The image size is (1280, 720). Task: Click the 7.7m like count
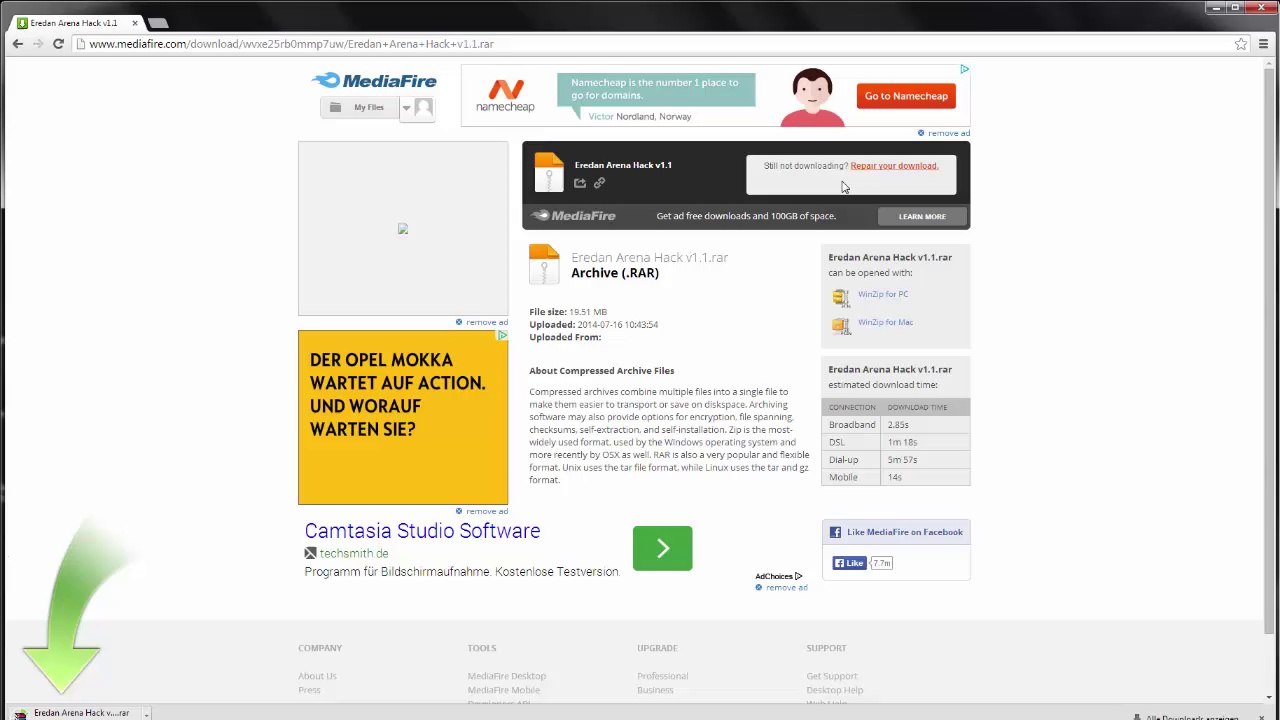[x=881, y=563]
